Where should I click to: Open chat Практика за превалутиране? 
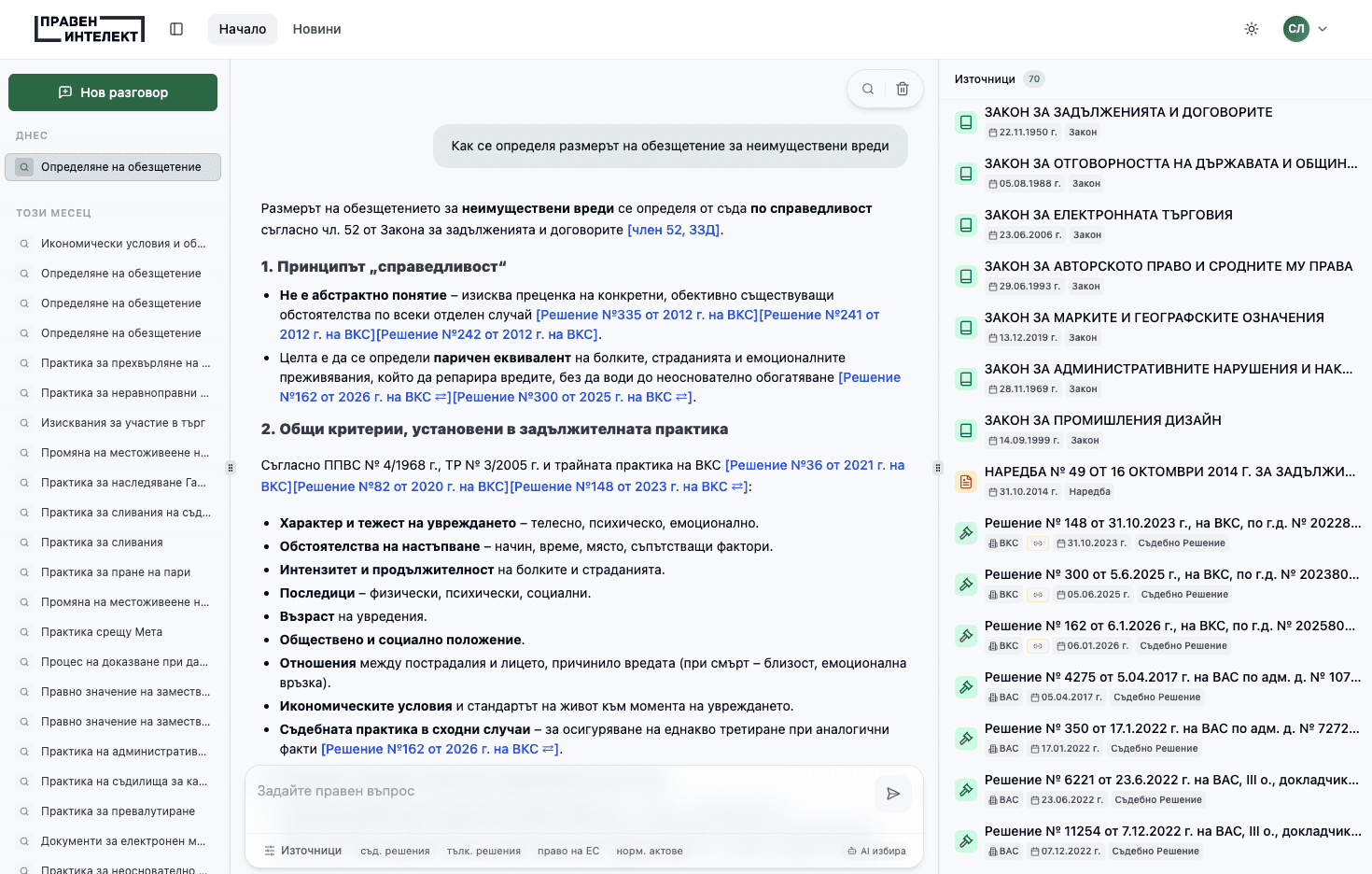[x=113, y=811]
